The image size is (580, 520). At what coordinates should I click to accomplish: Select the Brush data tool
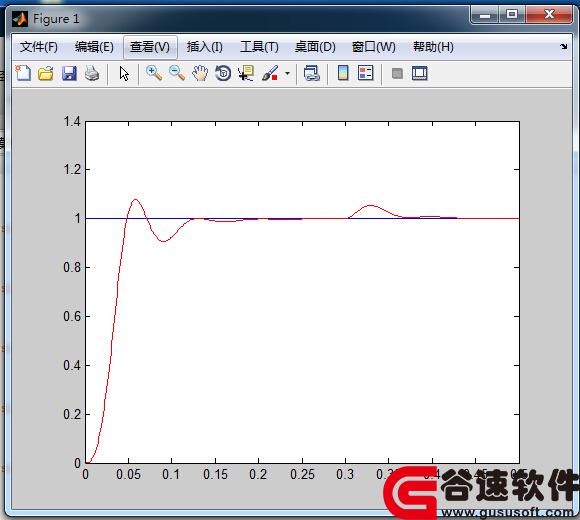point(270,73)
